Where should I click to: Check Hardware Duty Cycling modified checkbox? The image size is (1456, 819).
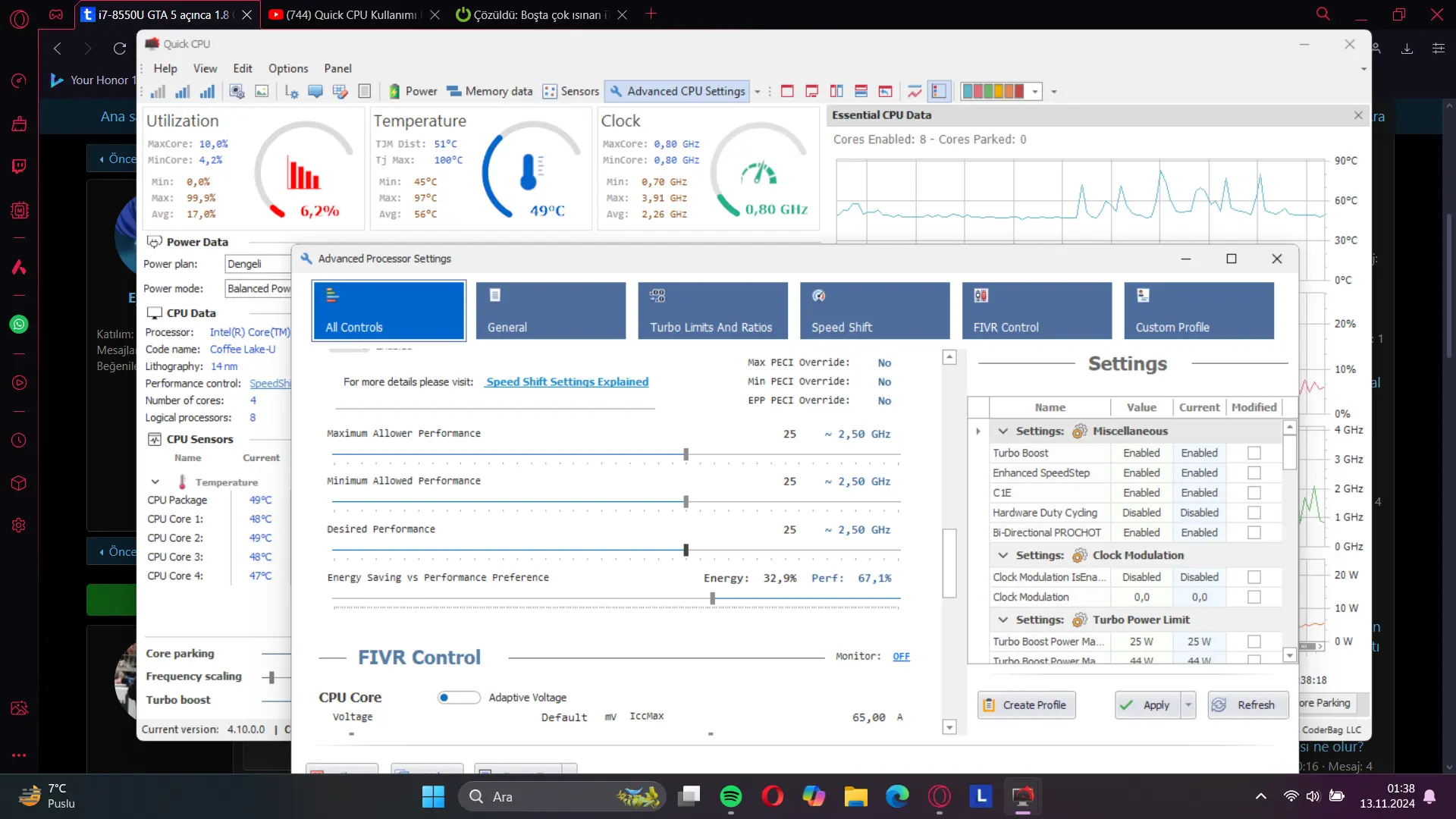(1254, 513)
